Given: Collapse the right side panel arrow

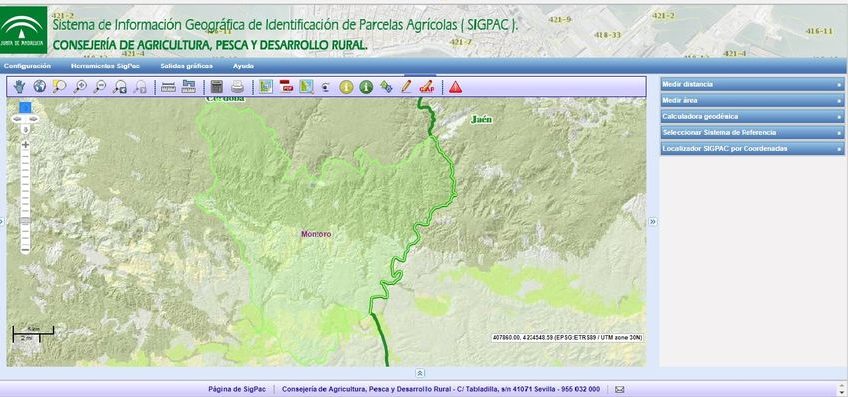Looking at the screenshot, I should [653, 221].
